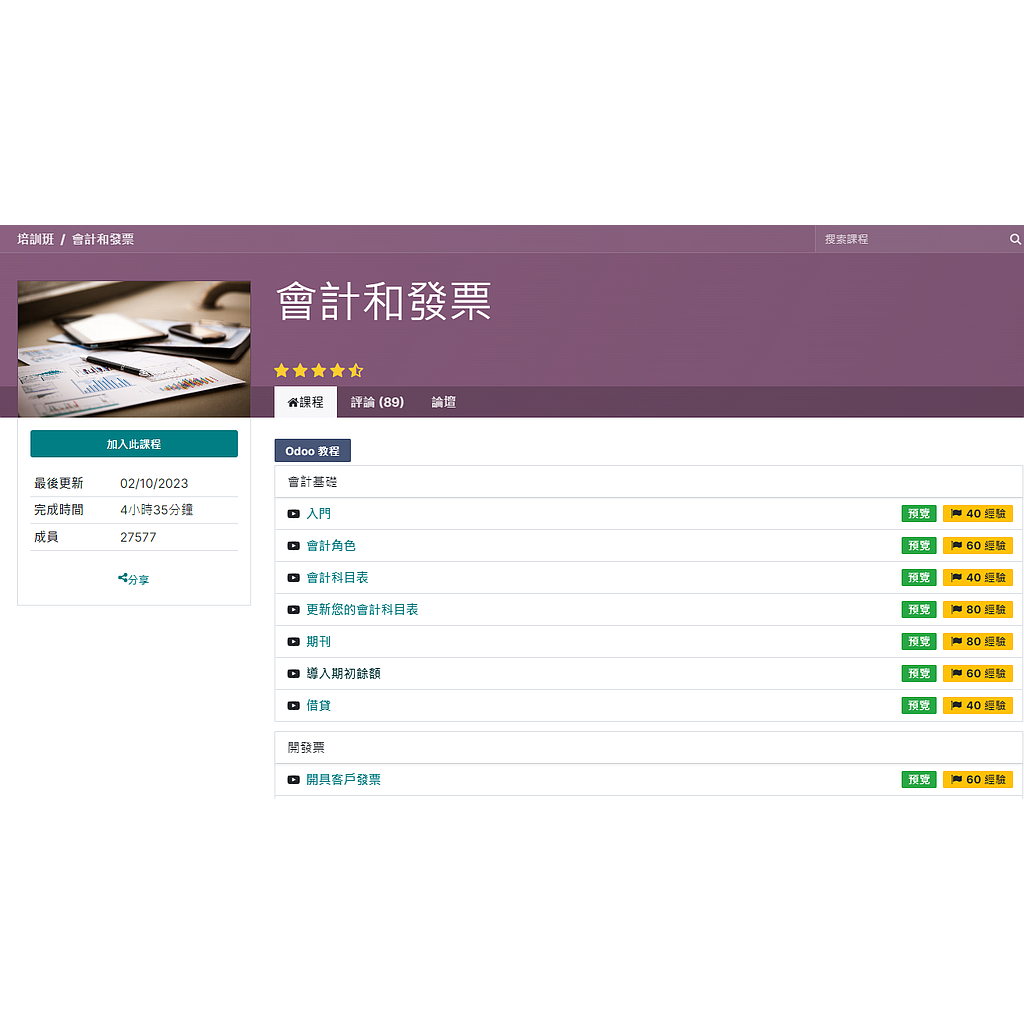Click the 27577 members value
This screenshot has width=1024, height=1024.
[x=138, y=537]
